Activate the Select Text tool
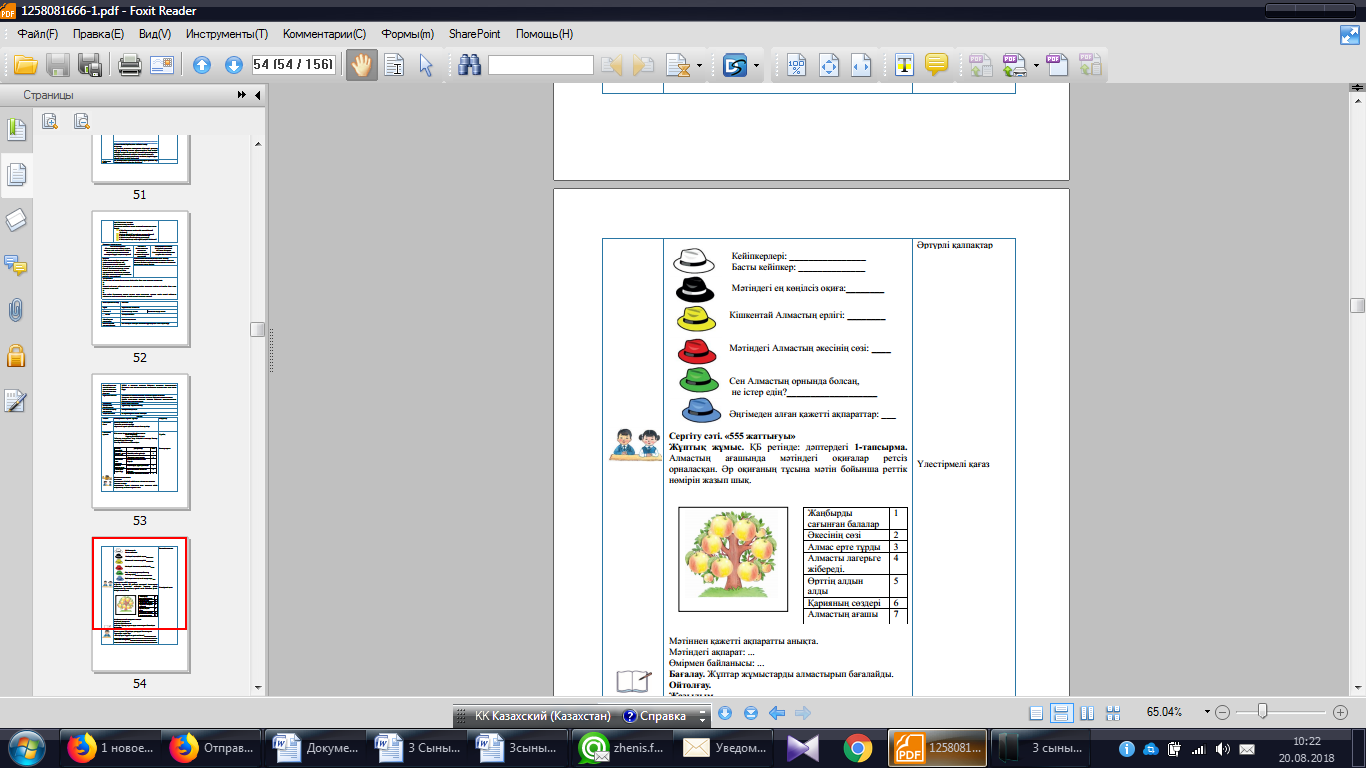The width and height of the screenshot is (1366, 768). pyautogui.click(x=395, y=65)
